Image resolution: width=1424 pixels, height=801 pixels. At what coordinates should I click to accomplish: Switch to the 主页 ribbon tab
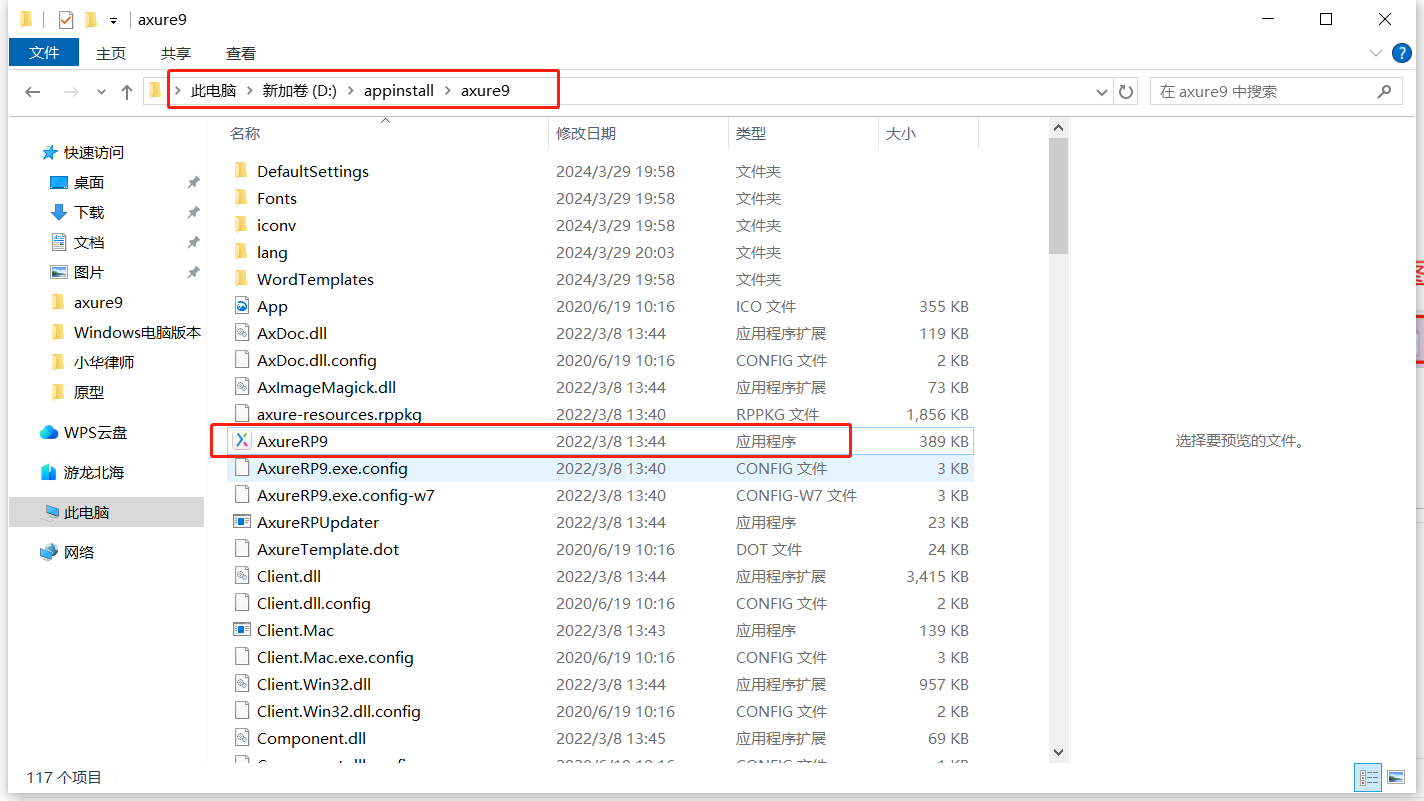tap(111, 54)
